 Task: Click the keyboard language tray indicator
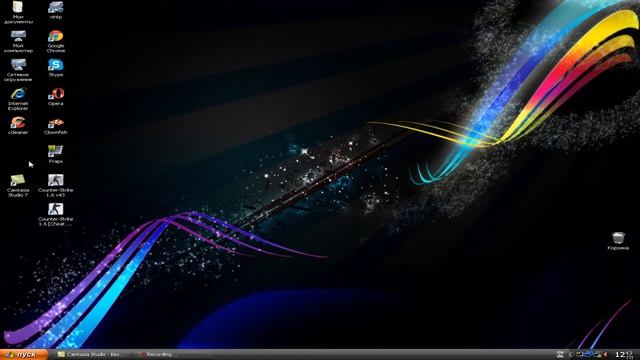click(560, 354)
